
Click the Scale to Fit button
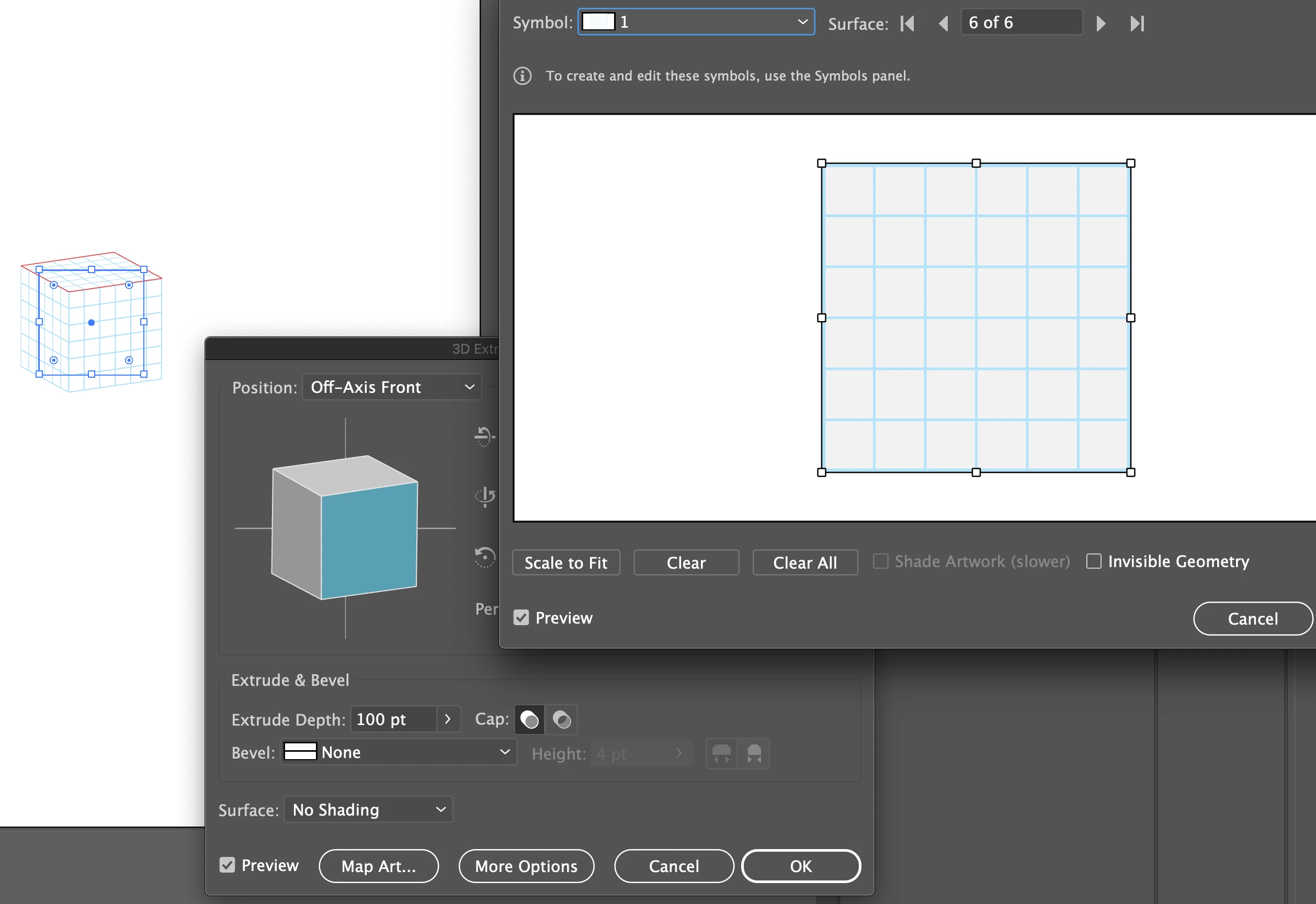tap(566, 562)
